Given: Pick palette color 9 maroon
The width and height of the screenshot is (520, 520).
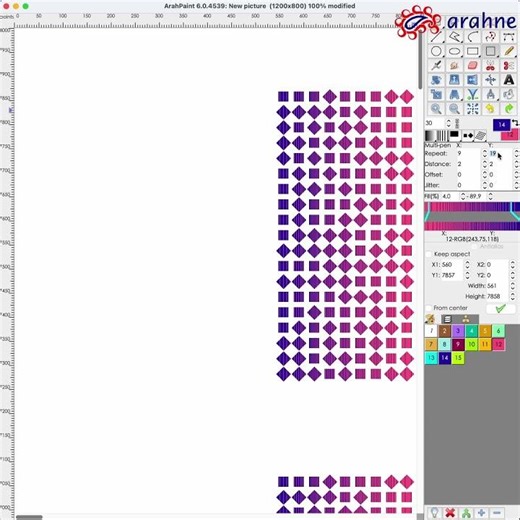Looking at the screenshot, I should (x=458, y=344).
